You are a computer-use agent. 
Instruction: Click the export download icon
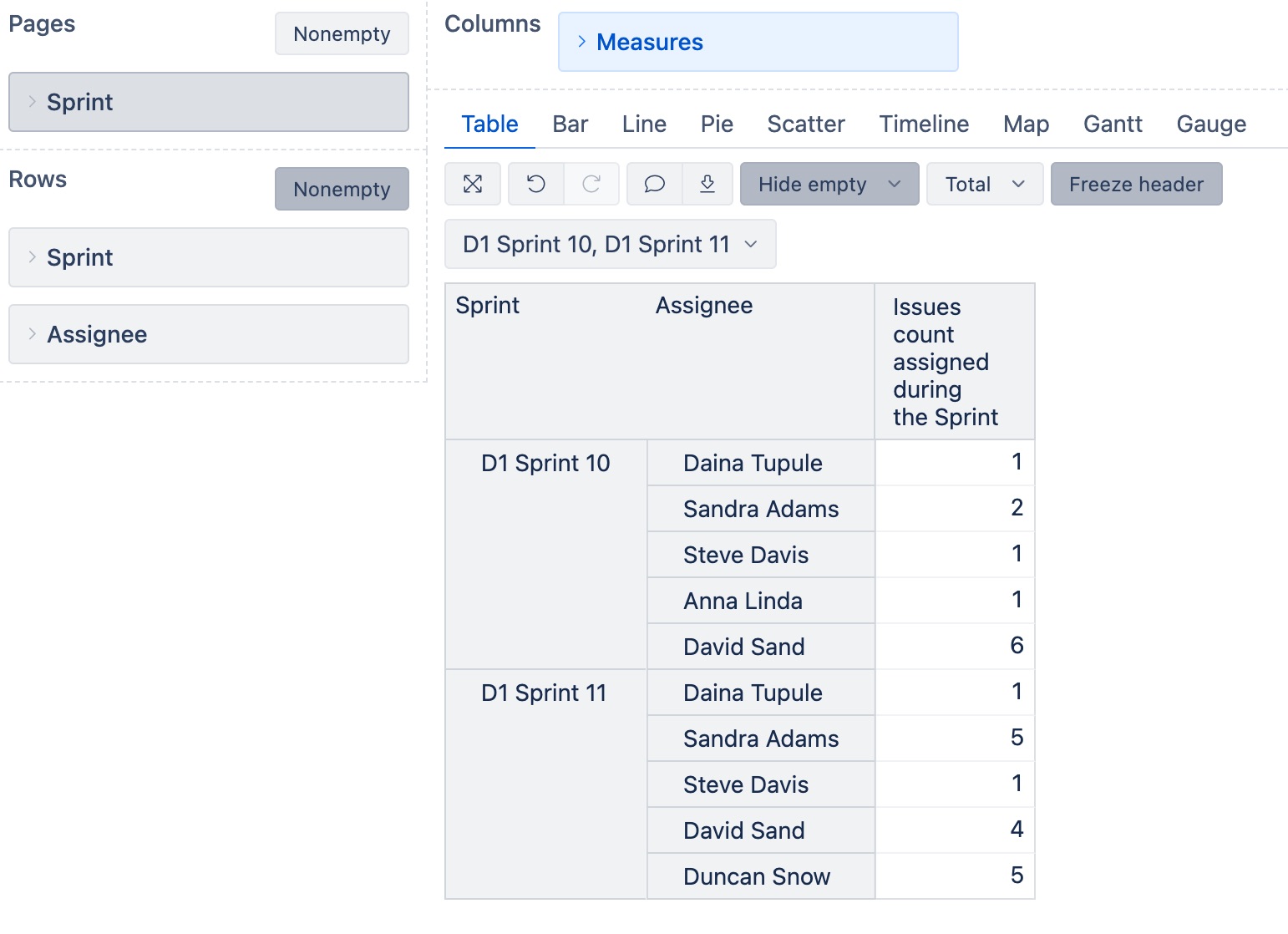click(x=707, y=184)
